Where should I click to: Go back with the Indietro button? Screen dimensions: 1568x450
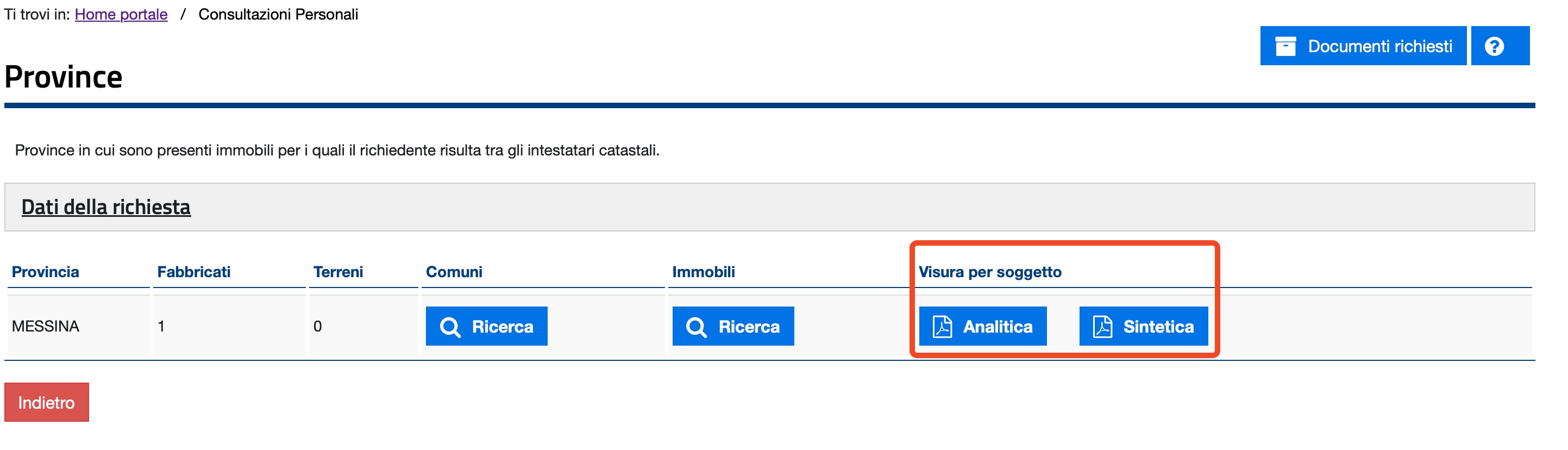[x=46, y=402]
